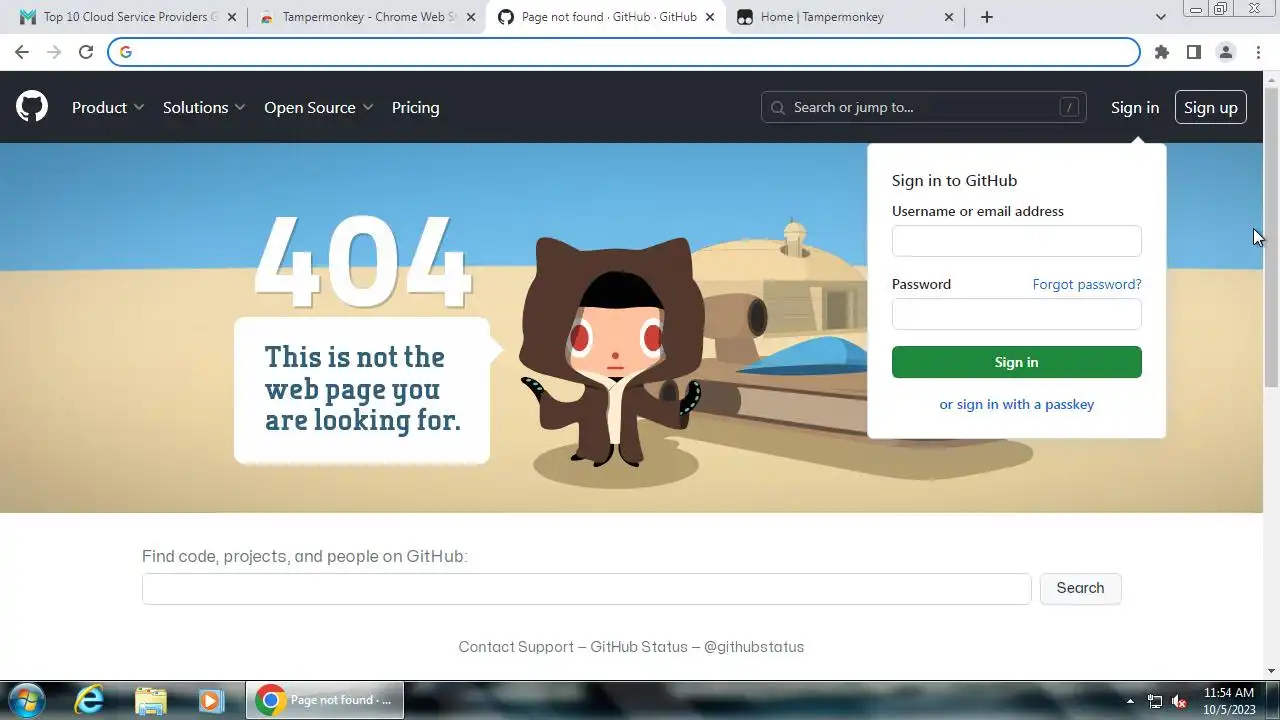Image resolution: width=1280 pixels, height=720 pixels.
Task: Open the Windows Start menu
Action: [x=26, y=700]
